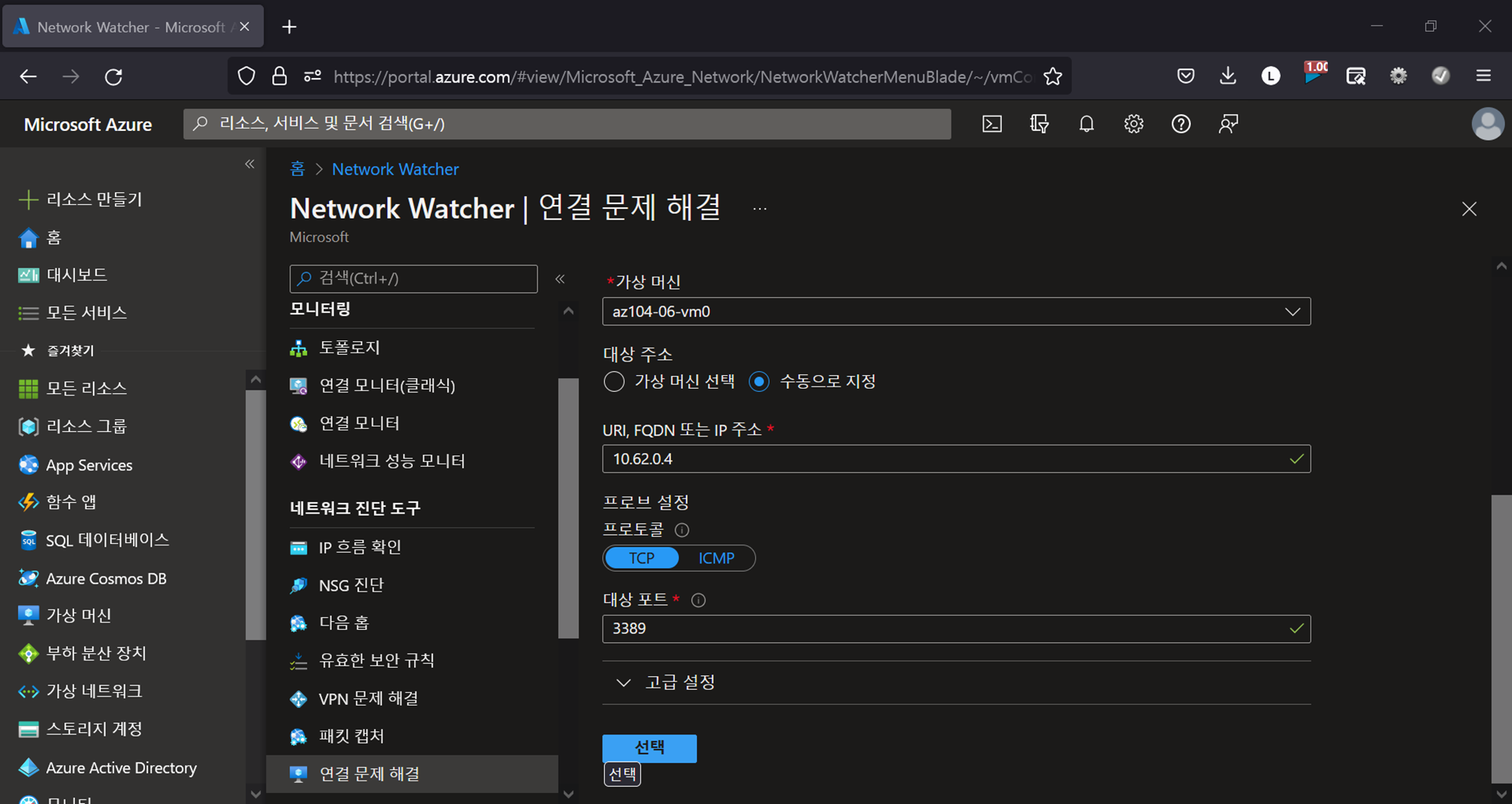Click protocol info icon
The width and height of the screenshot is (1512, 804).
pos(682,530)
